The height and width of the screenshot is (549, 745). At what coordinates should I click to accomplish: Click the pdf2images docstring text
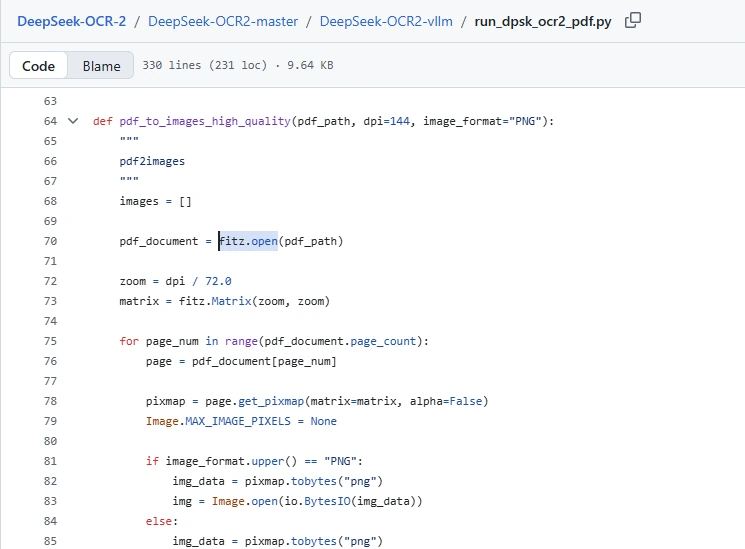point(152,162)
